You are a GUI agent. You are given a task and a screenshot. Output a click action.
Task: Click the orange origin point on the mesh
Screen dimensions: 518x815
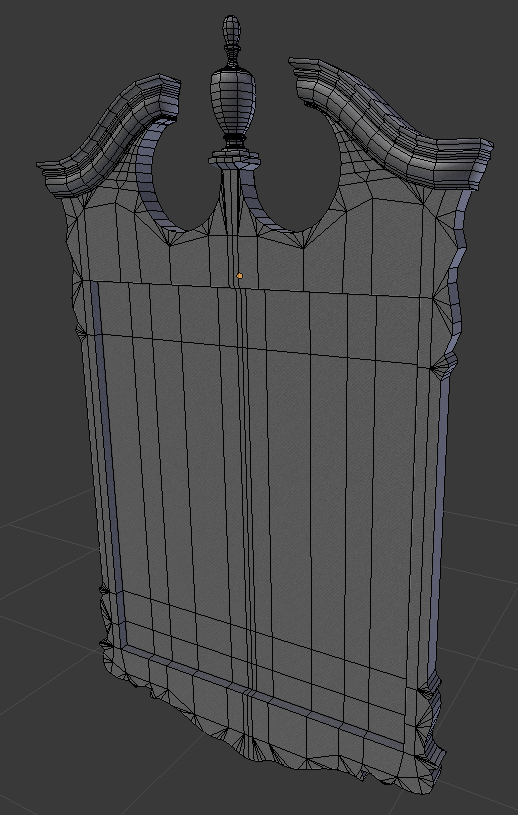tap(240, 276)
